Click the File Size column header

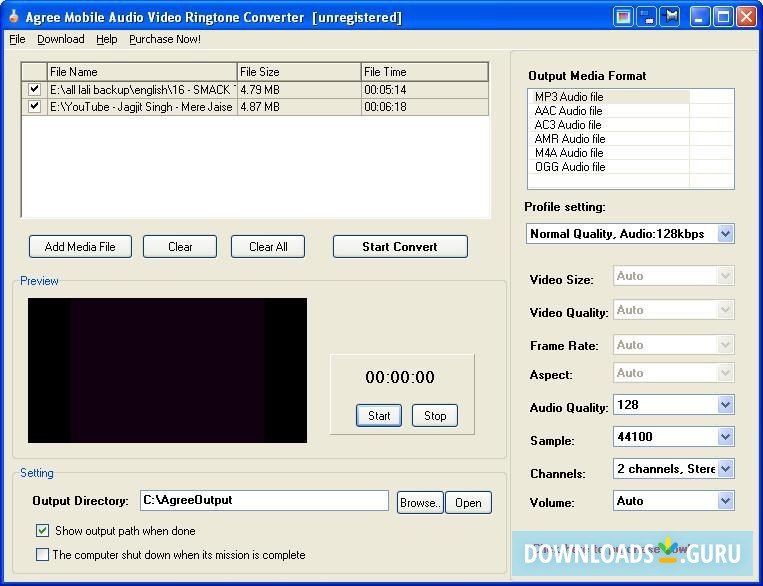point(299,72)
